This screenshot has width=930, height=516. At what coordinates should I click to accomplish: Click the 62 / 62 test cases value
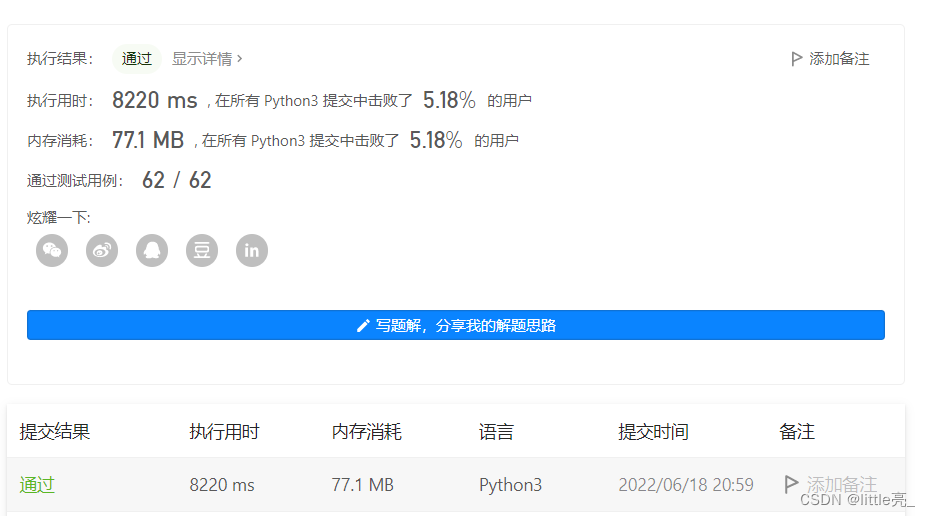tap(177, 180)
